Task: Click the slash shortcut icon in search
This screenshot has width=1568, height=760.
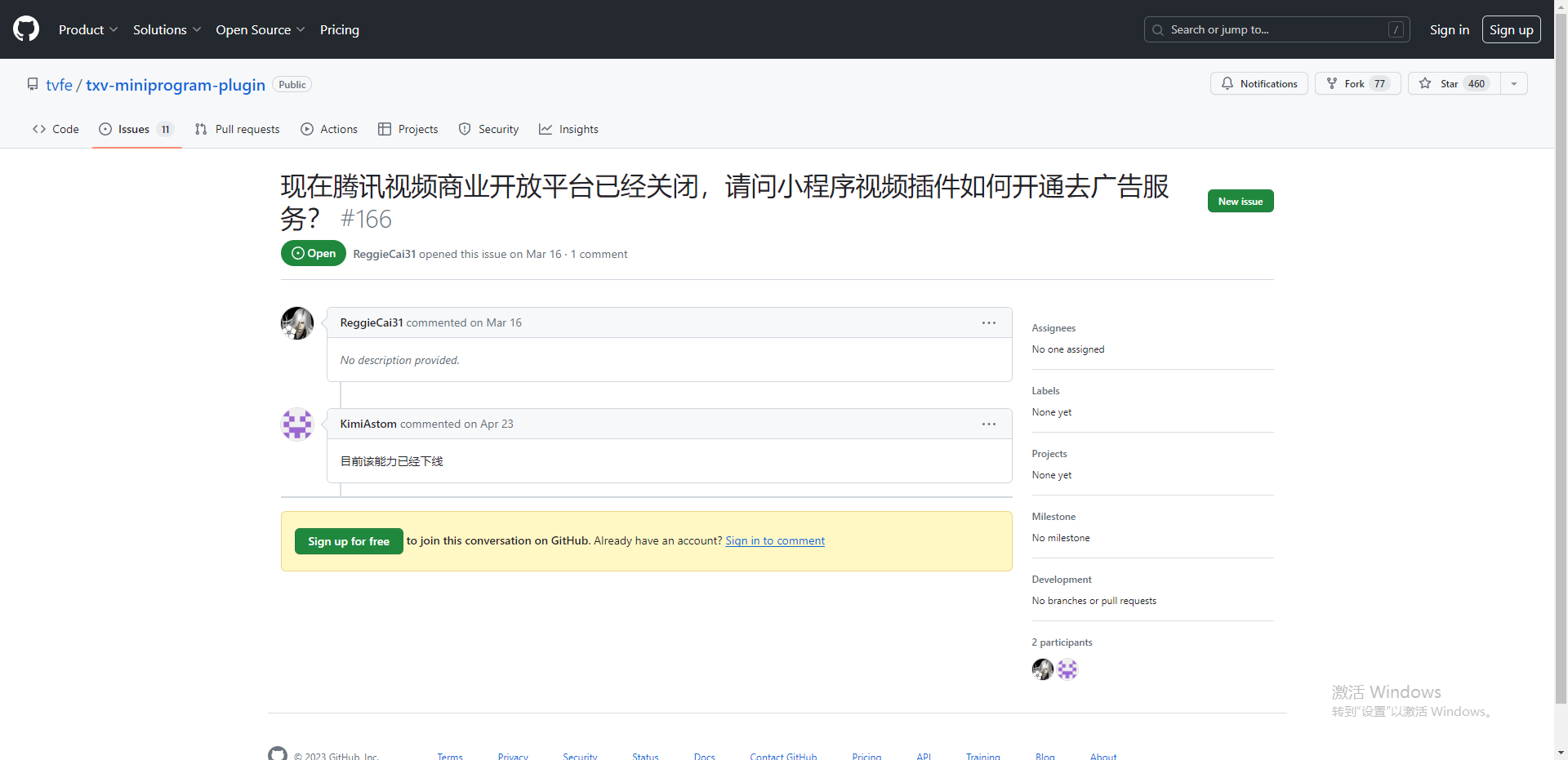Action: 1396,29
